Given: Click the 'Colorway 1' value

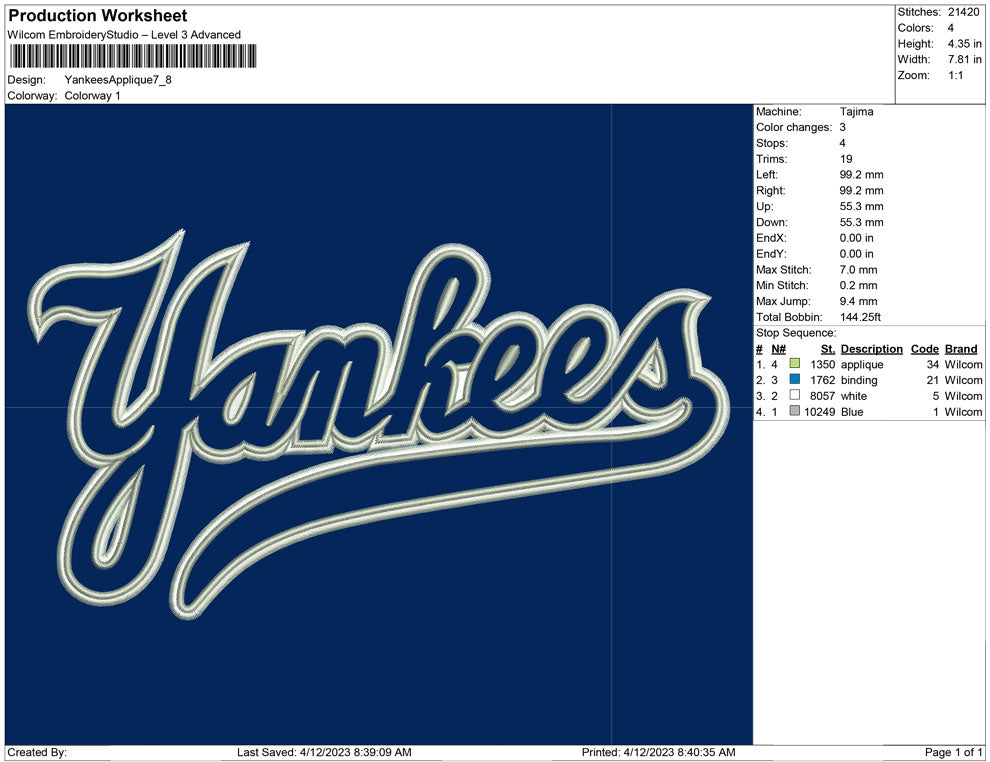Looking at the screenshot, I should click(x=92, y=96).
